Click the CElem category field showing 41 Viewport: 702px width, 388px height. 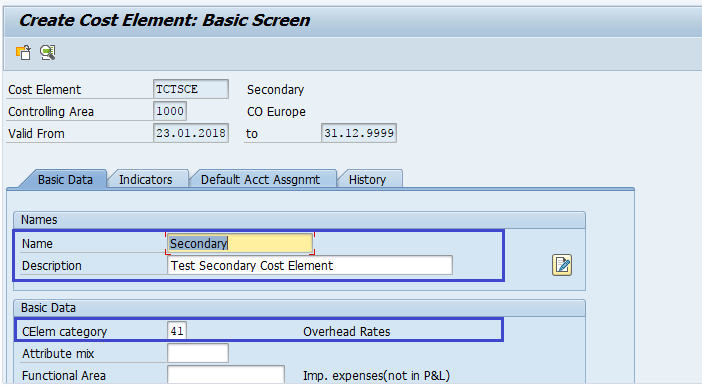coord(177,331)
